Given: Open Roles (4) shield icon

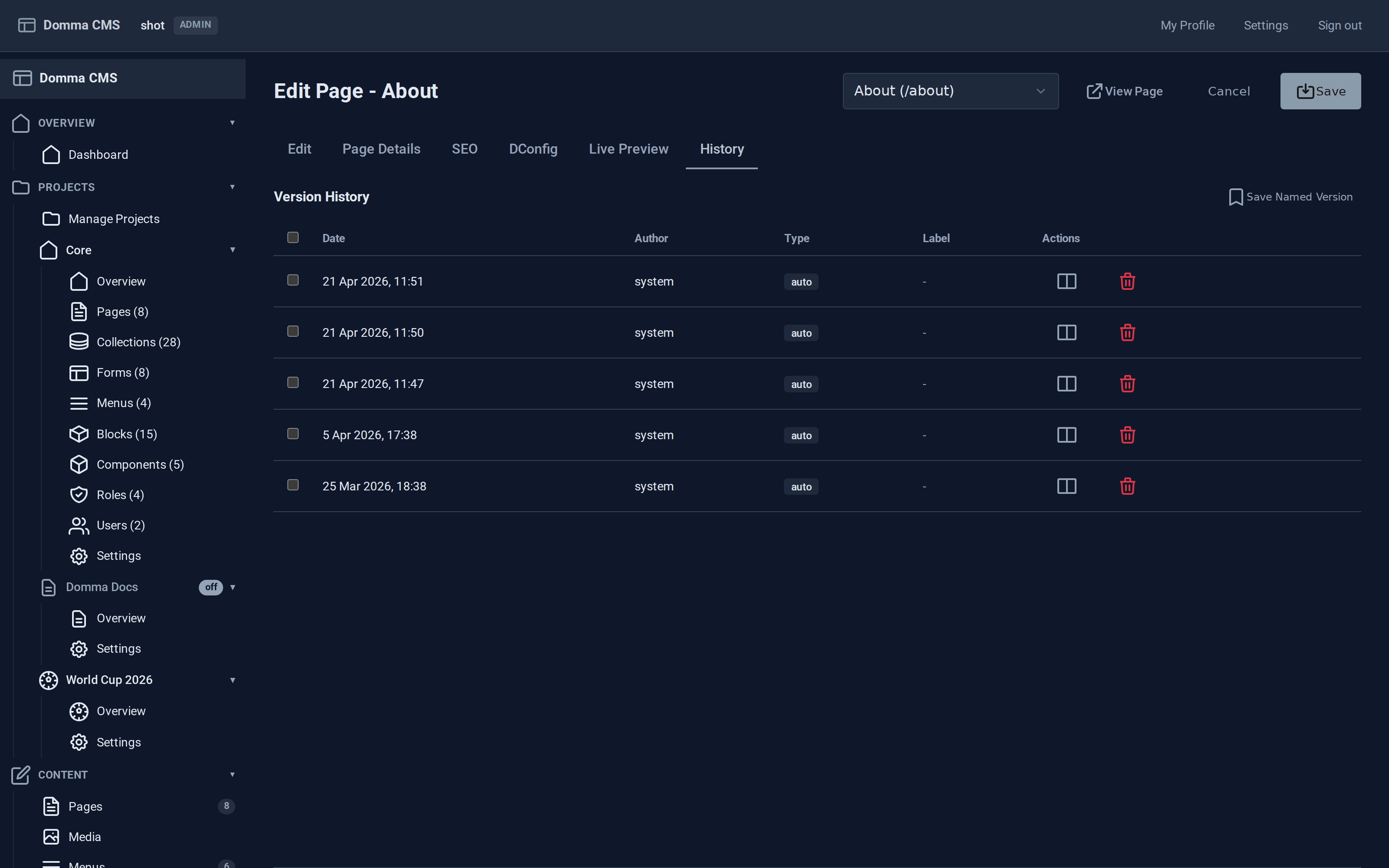Looking at the screenshot, I should (79, 495).
